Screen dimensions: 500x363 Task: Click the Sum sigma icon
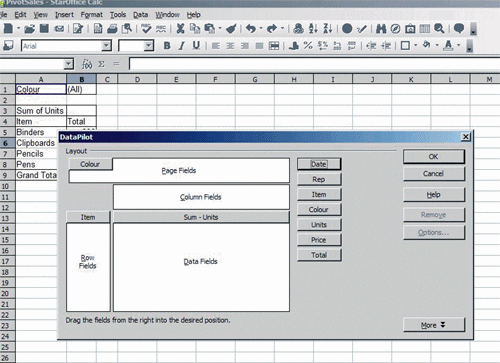pos(102,64)
